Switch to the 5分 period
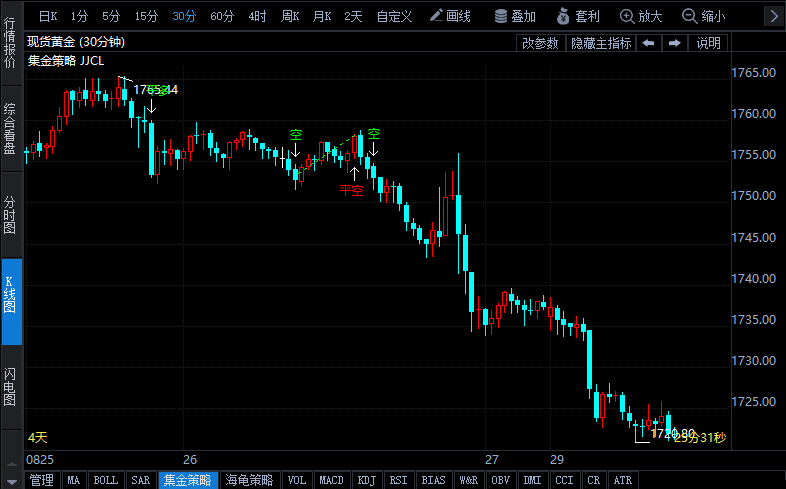The width and height of the screenshot is (786, 489). (111, 17)
